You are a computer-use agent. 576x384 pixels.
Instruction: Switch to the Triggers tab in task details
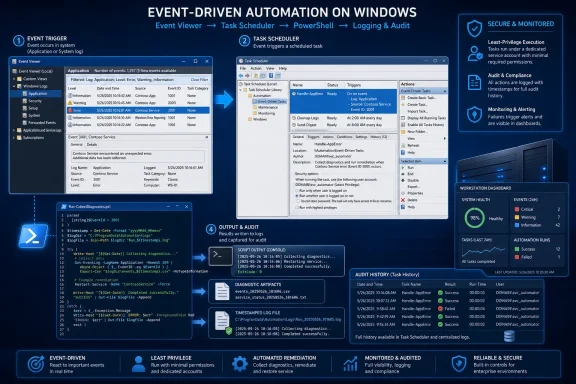coord(313,137)
